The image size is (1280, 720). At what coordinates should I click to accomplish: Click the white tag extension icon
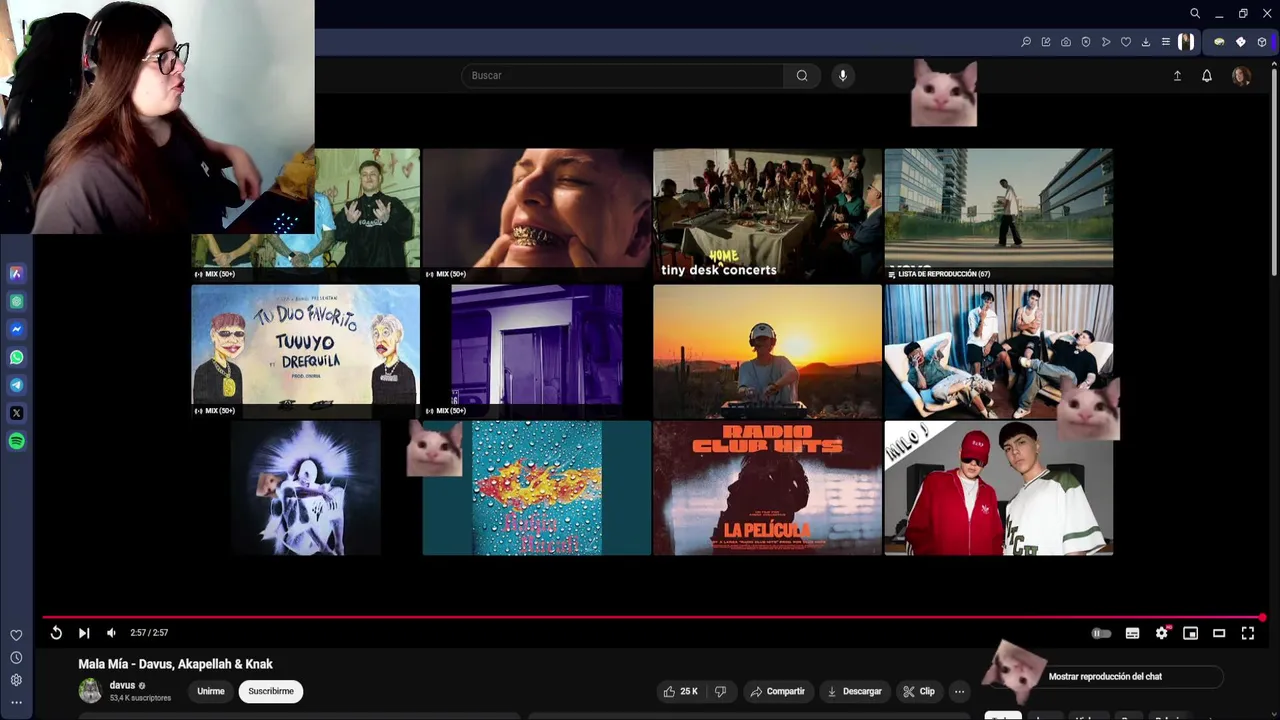click(1241, 42)
